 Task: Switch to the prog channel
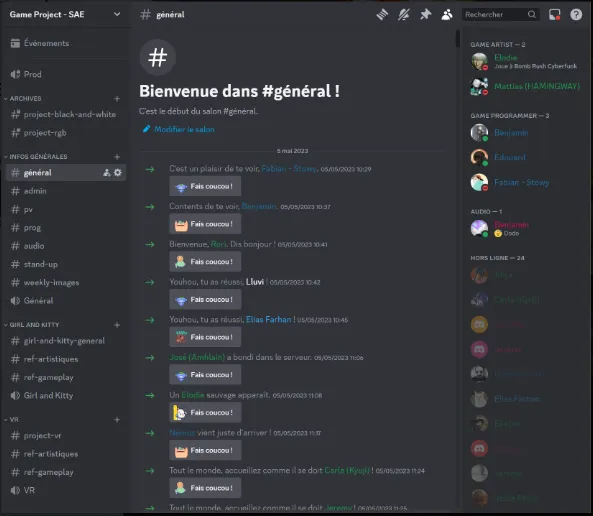[x=65, y=228]
